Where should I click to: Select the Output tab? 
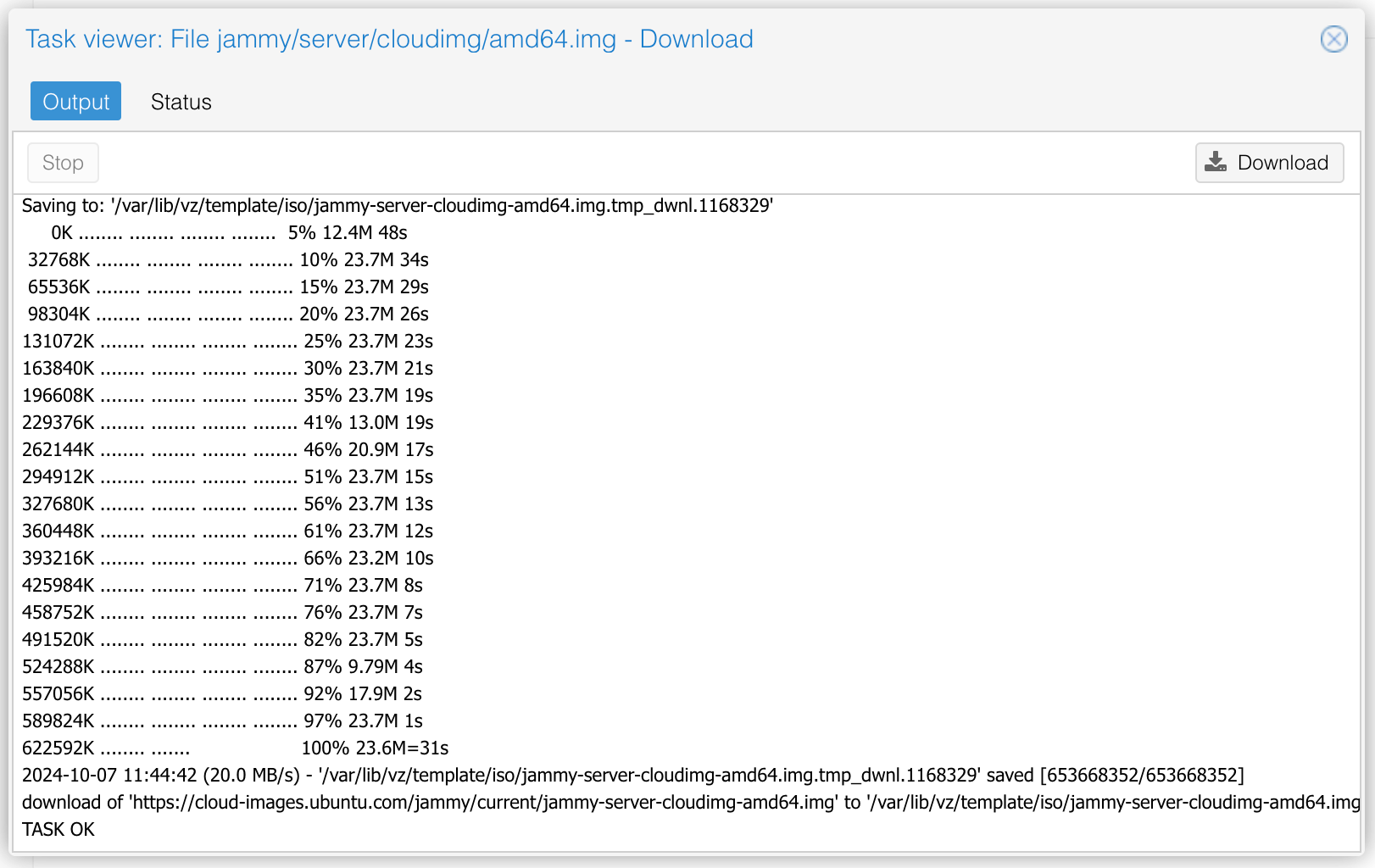click(x=75, y=102)
